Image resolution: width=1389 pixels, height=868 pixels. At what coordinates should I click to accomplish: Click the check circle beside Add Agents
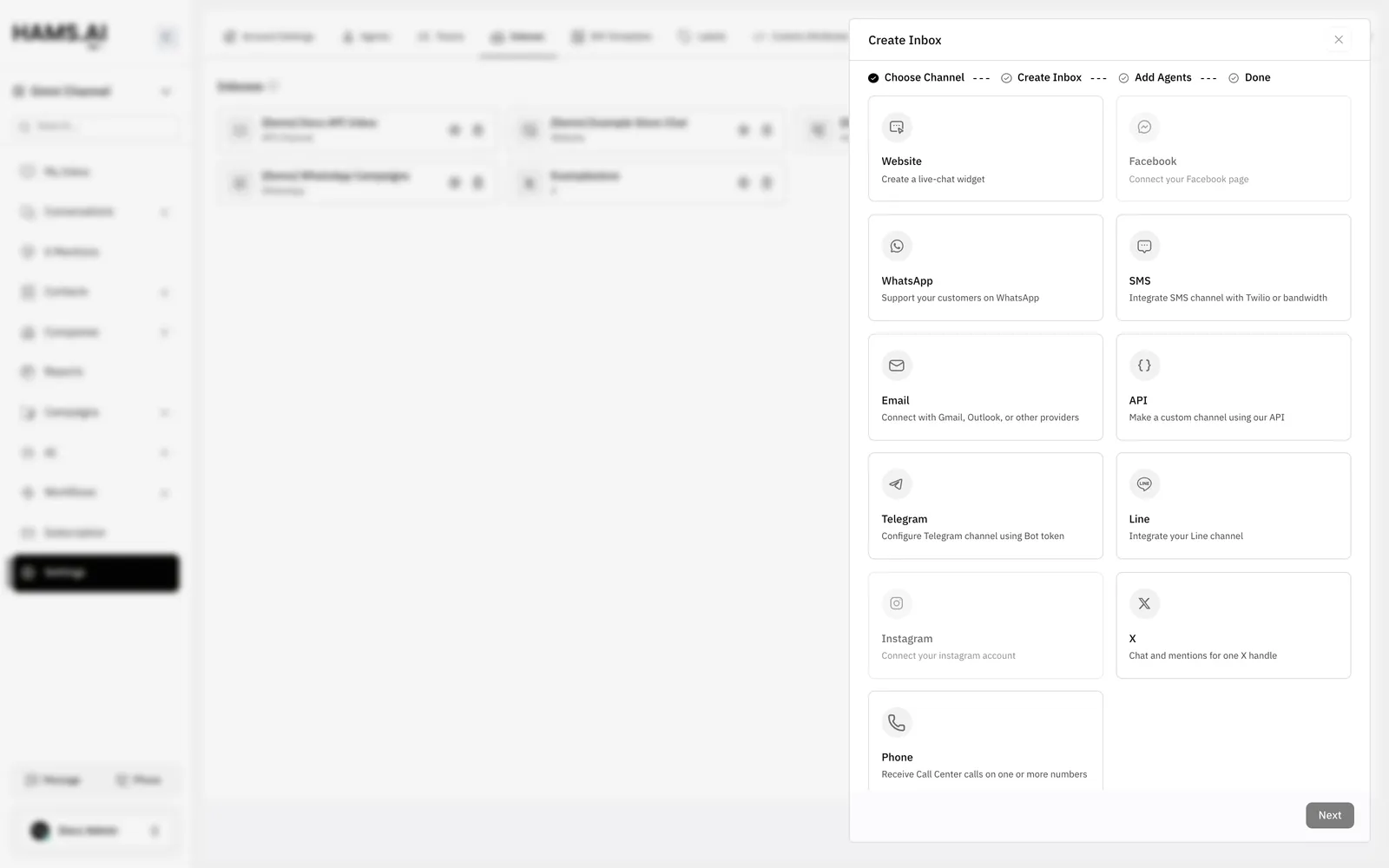point(1123,78)
